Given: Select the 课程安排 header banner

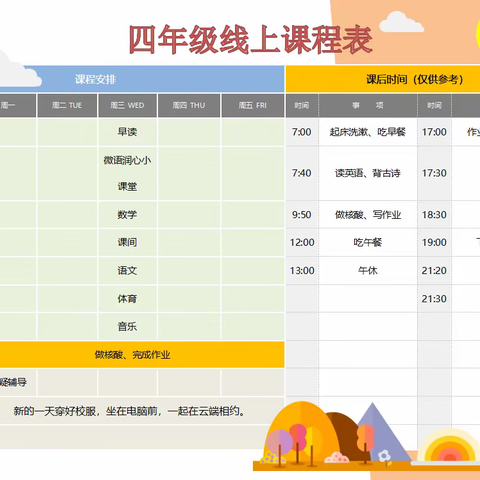Looking at the screenshot, I should 142,79.
